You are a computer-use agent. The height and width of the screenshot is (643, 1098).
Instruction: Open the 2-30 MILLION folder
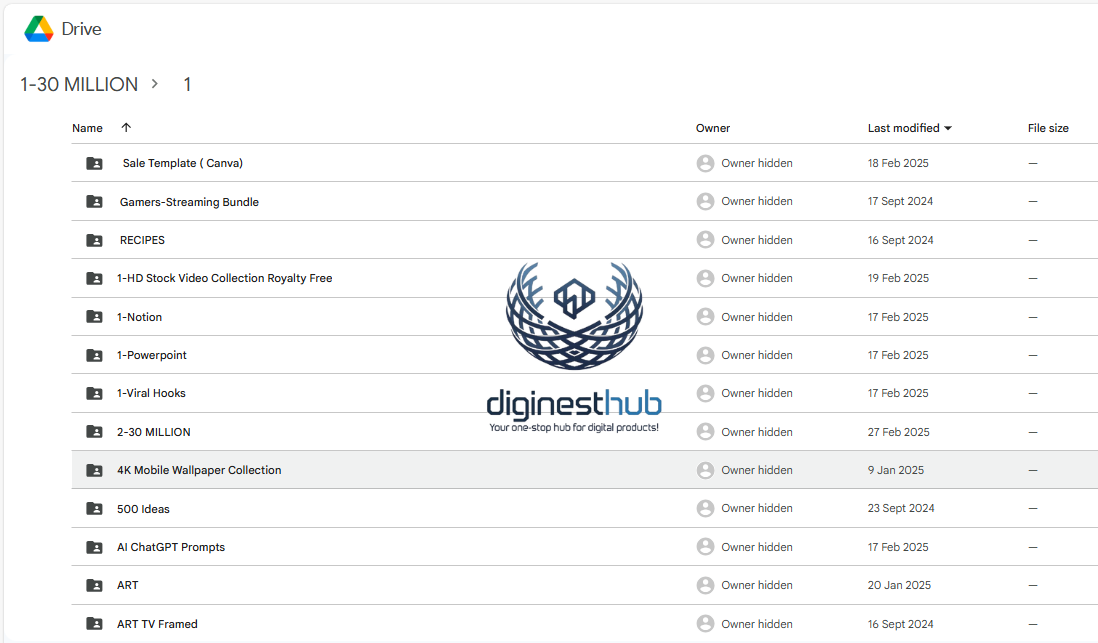pos(153,432)
